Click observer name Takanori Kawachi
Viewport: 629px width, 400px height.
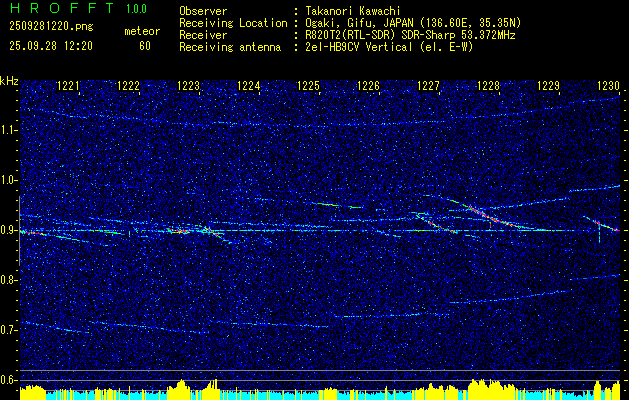click(x=353, y=11)
